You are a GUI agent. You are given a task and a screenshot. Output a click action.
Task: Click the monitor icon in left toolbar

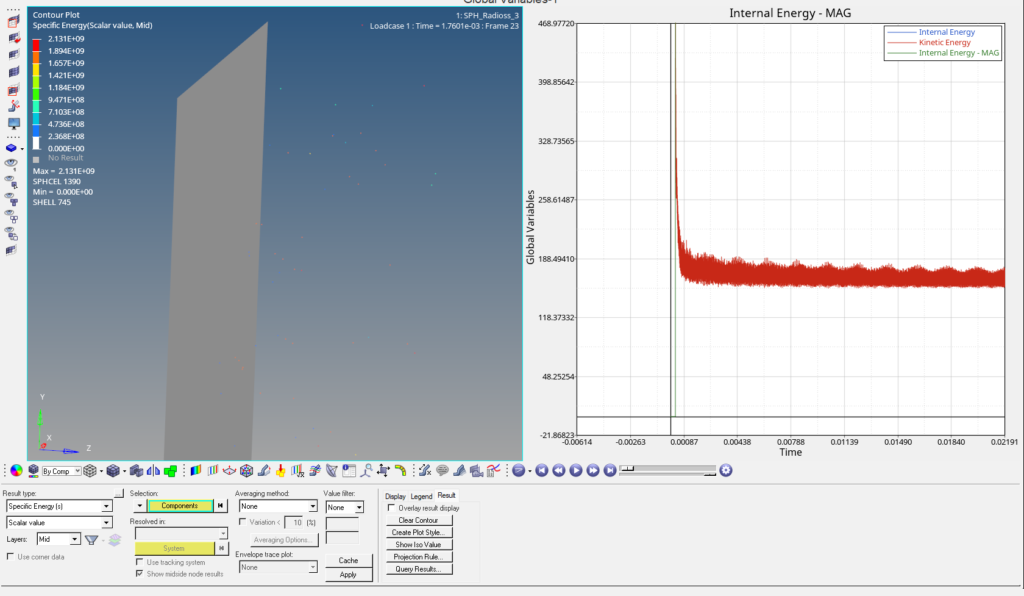tap(14, 123)
